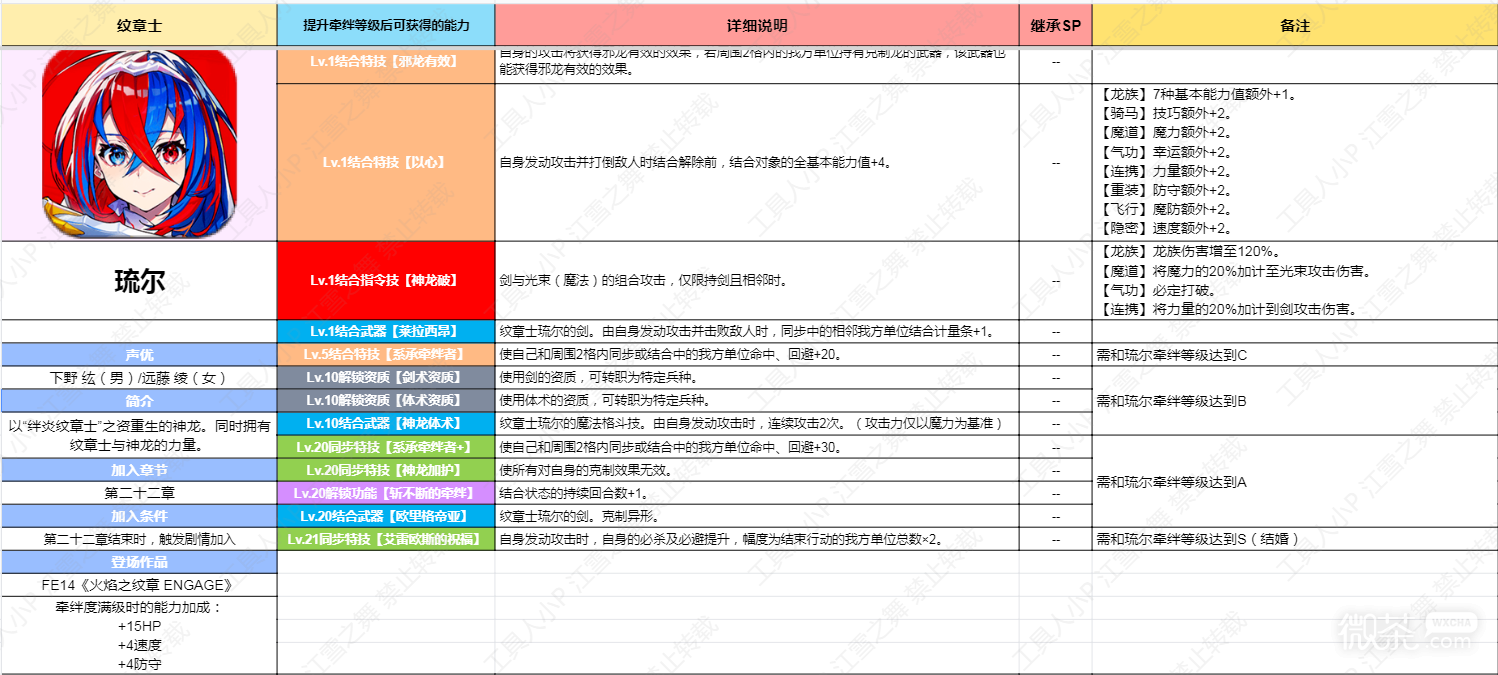Viewport: 1498px width, 675px height.
Task: Select the orange Lv.1结合特技【以心】 cell
Action: coord(386,162)
